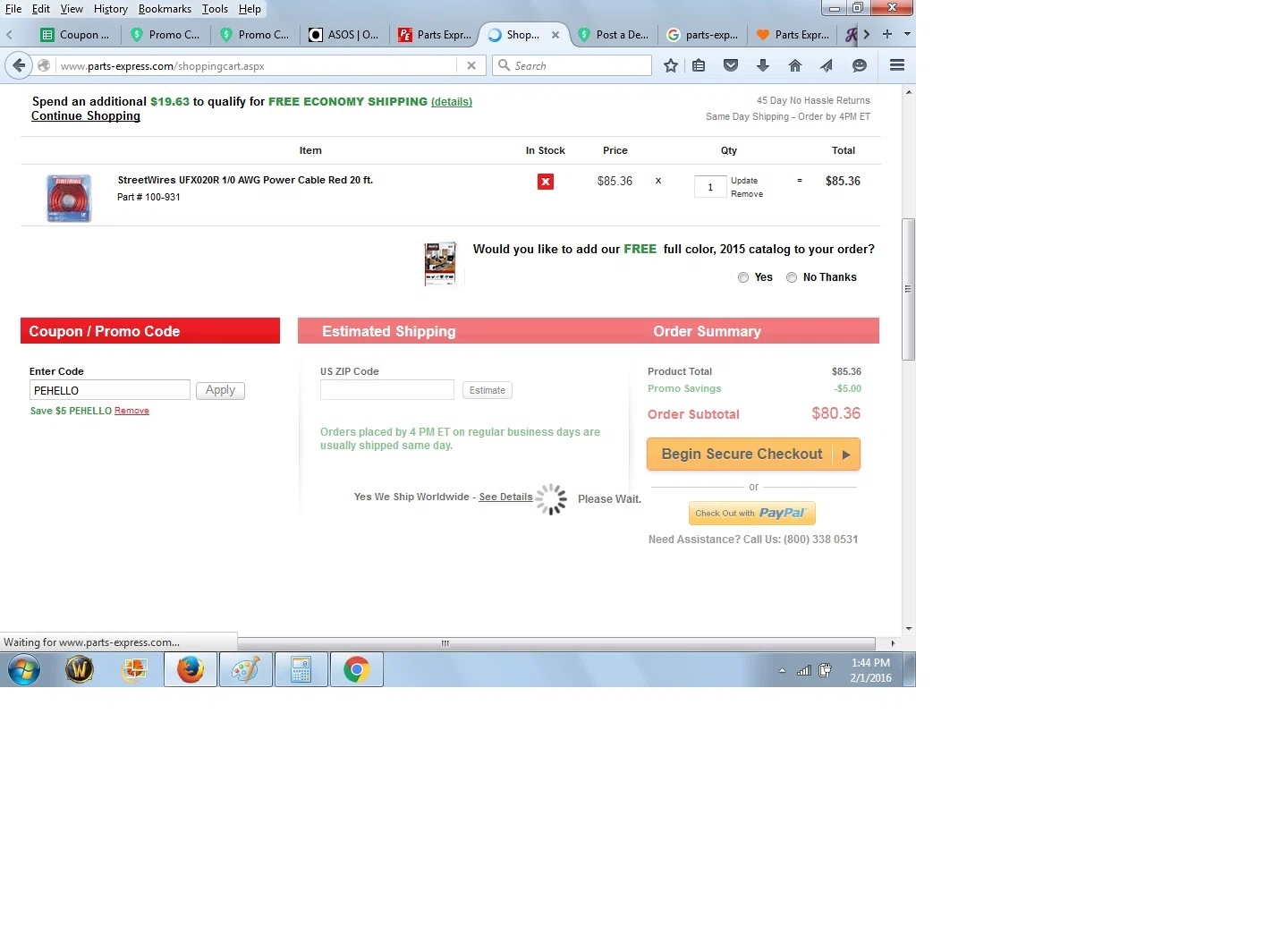
Task: Click the Estimate shipping button
Action: click(488, 390)
